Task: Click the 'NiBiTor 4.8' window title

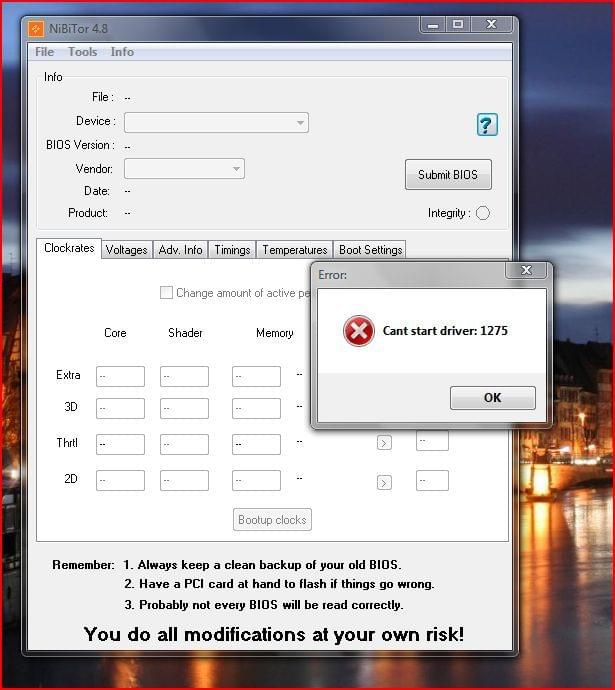Action: pos(78,29)
